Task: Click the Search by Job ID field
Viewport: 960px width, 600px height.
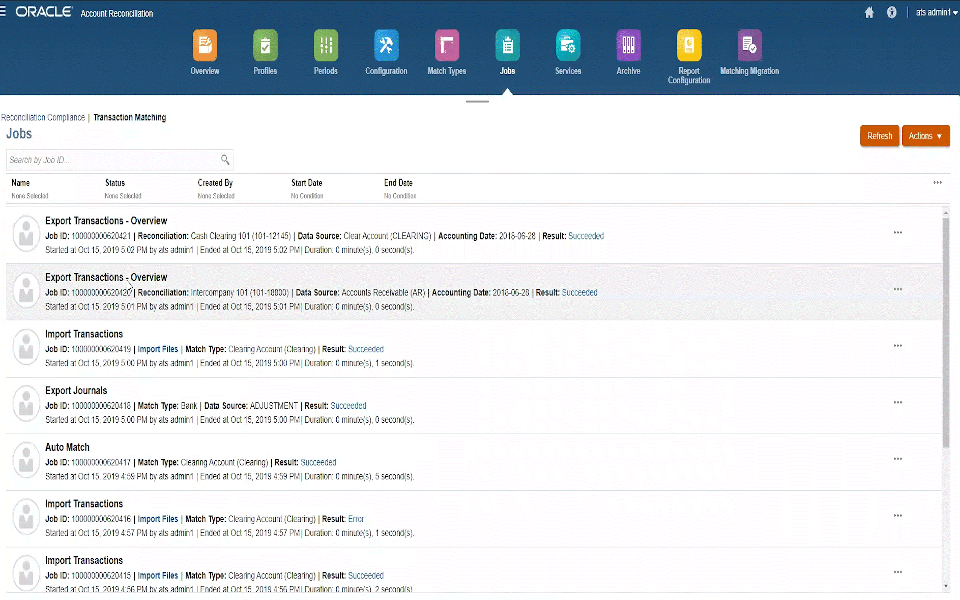Action: (x=110, y=159)
